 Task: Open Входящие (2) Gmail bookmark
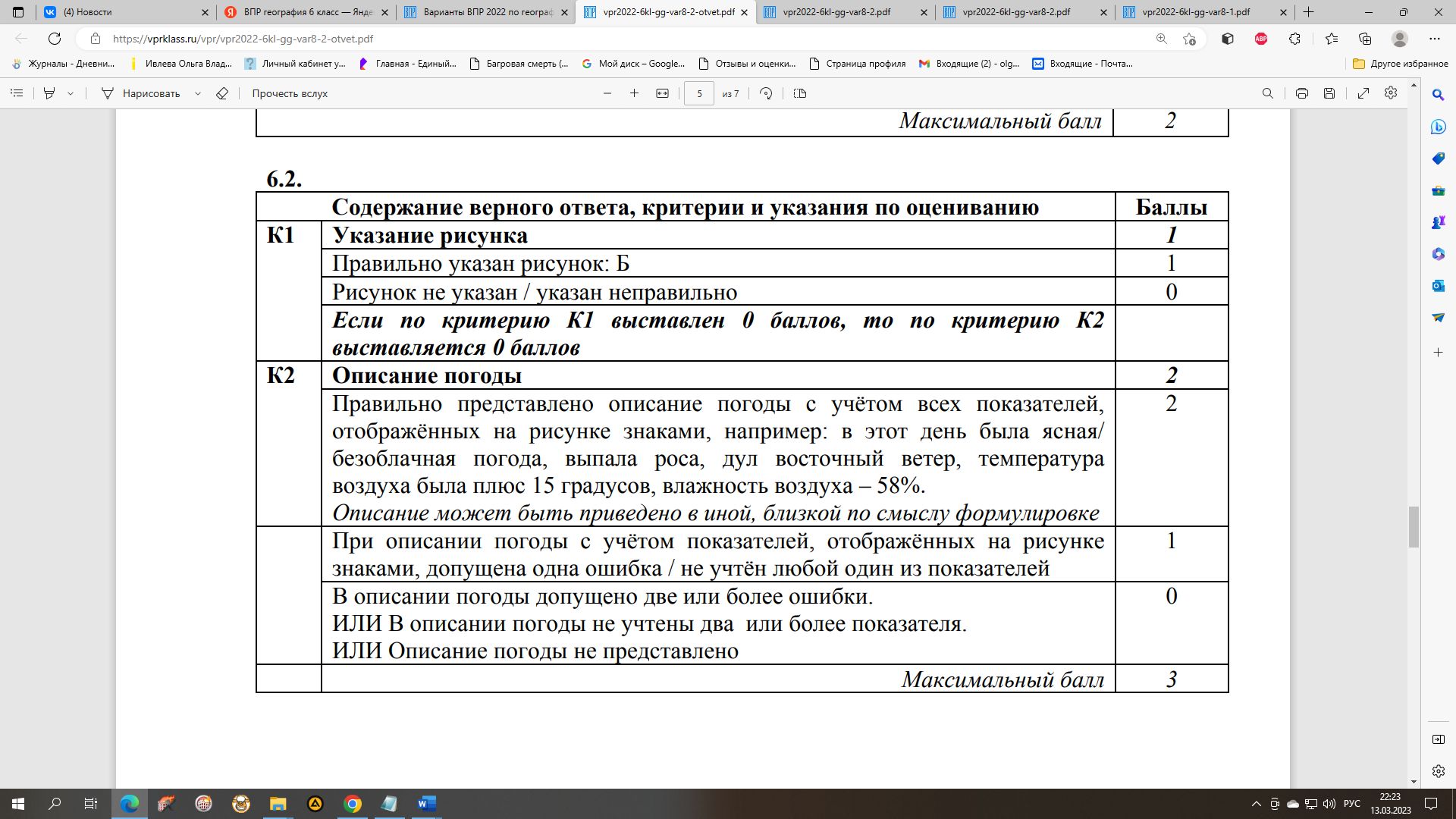point(969,64)
